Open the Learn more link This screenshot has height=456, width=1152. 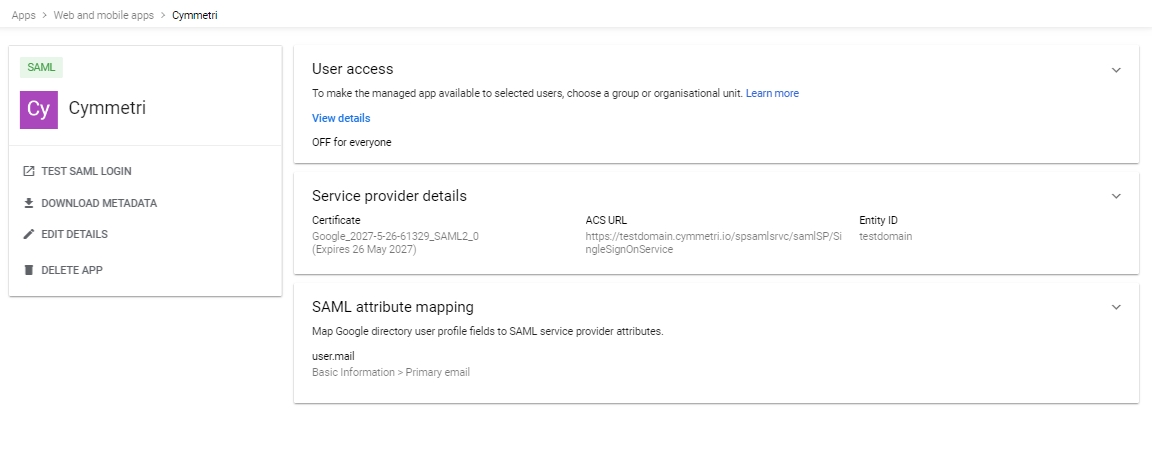pyautogui.click(x=772, y=93)
